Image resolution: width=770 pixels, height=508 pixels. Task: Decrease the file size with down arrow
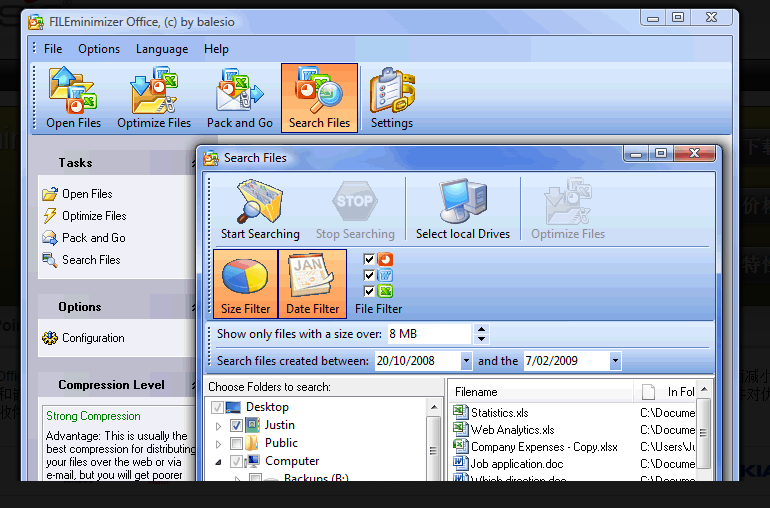482,339
